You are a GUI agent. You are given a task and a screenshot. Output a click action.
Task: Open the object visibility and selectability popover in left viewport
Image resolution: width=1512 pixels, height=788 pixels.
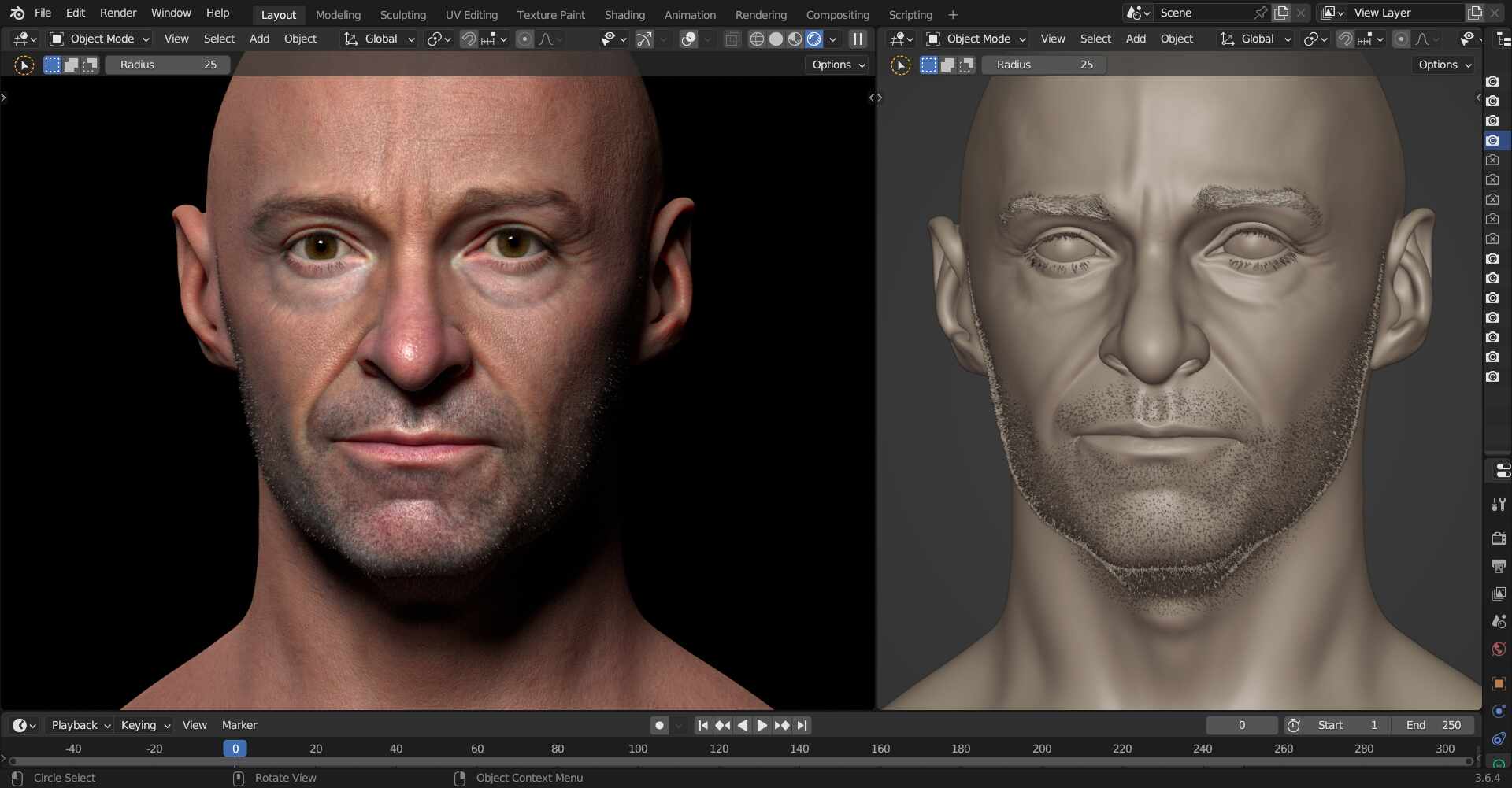(613, 39)
